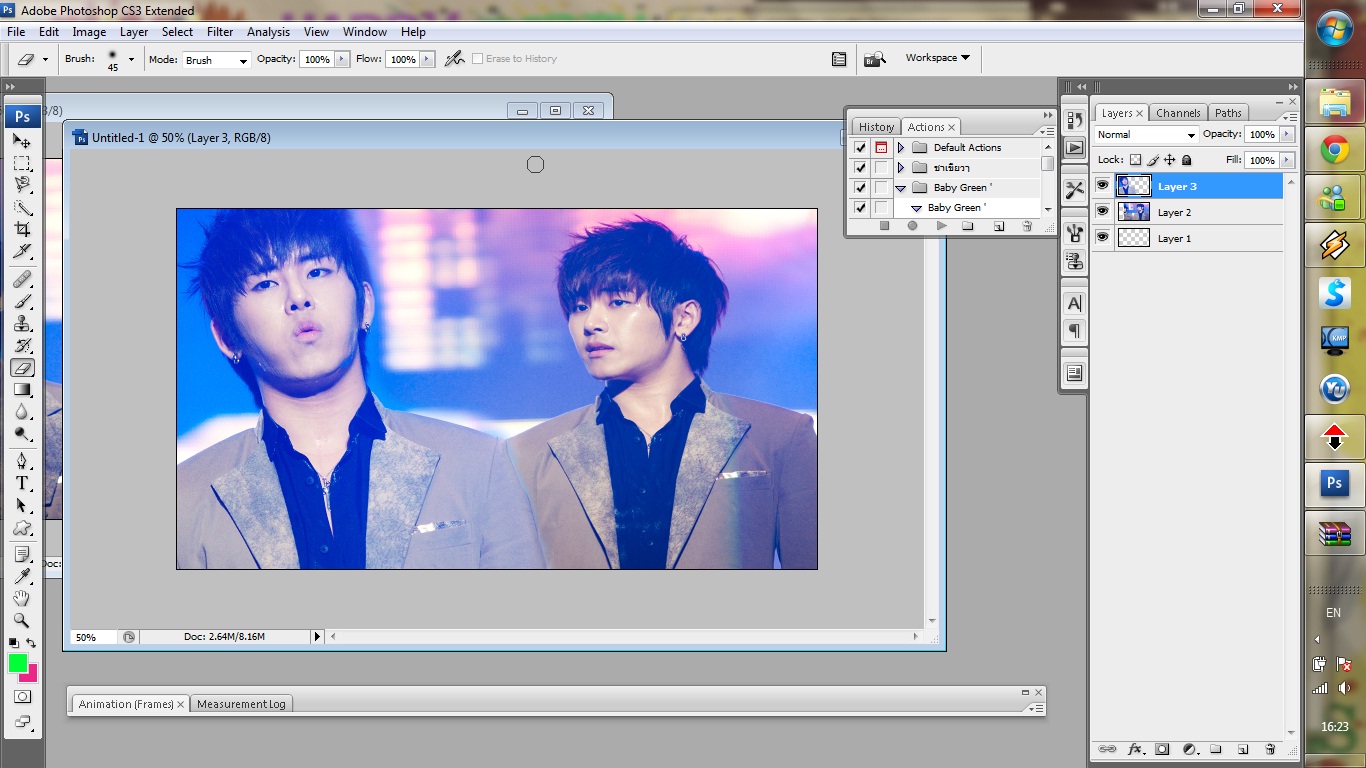Viewport: 1366px width, 768px height.
Task: Hide Layer 3 visibility
Action: 1102,185
